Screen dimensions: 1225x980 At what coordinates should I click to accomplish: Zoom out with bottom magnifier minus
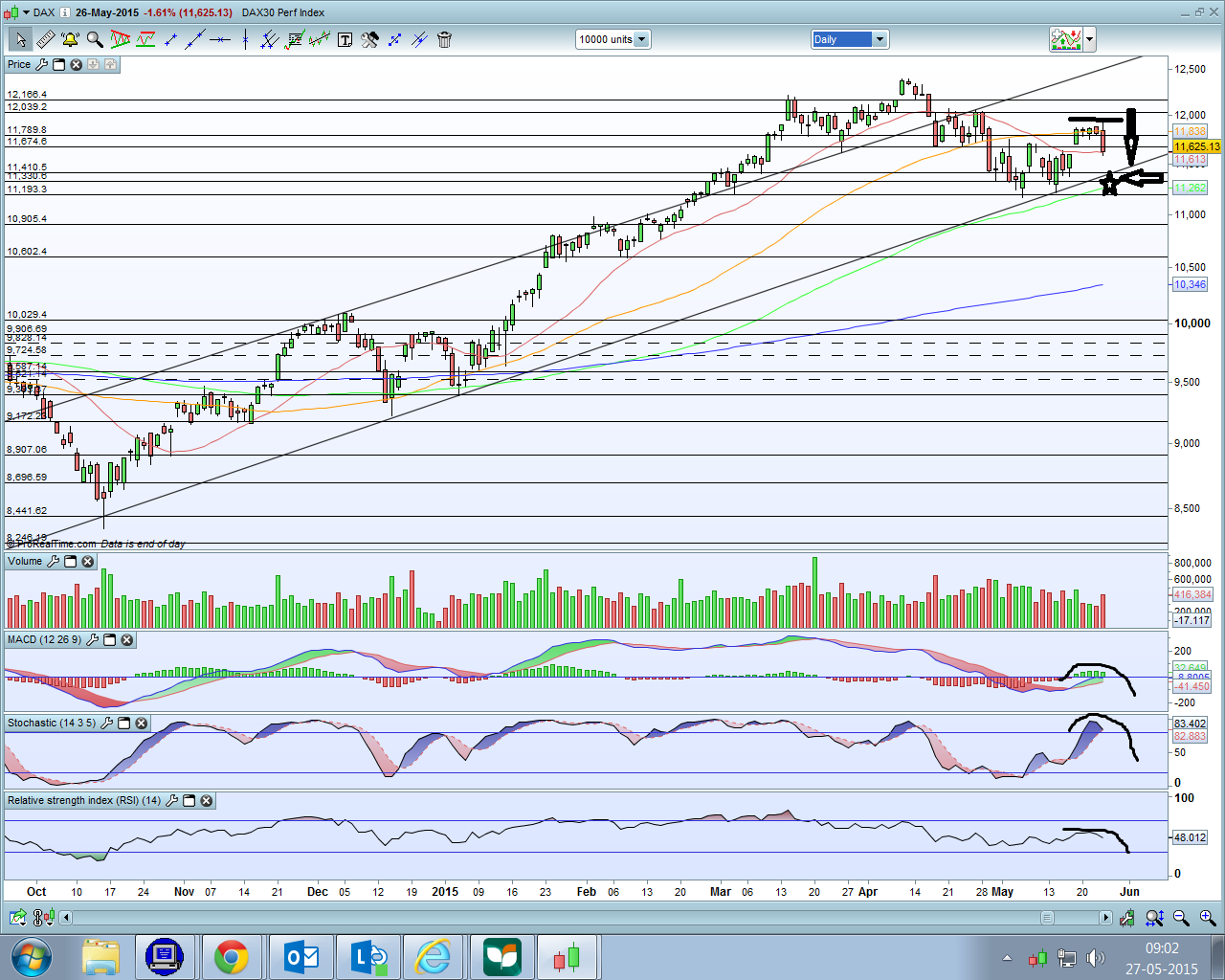pos(1181,918)
